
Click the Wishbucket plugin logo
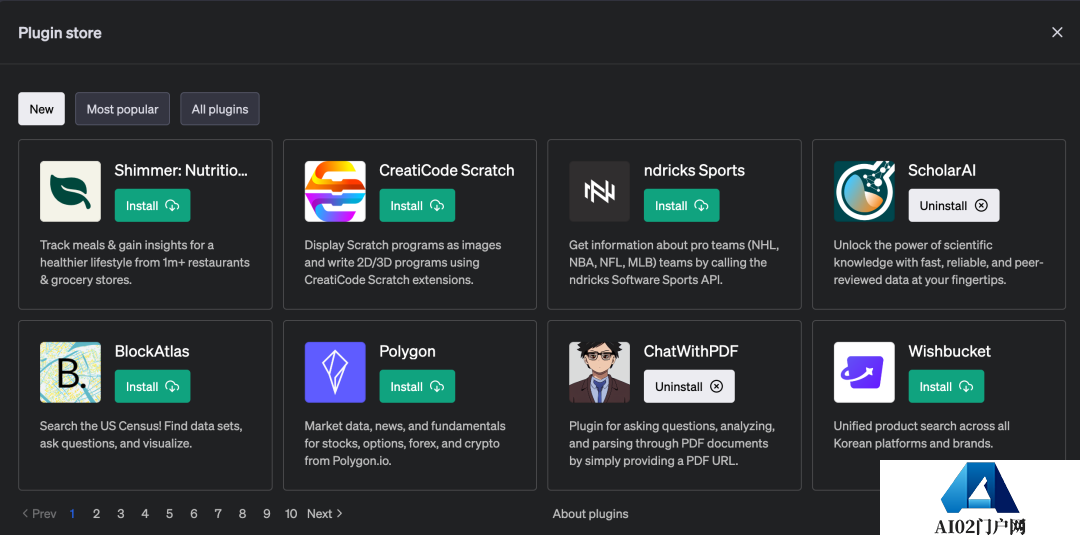(864, 372)
